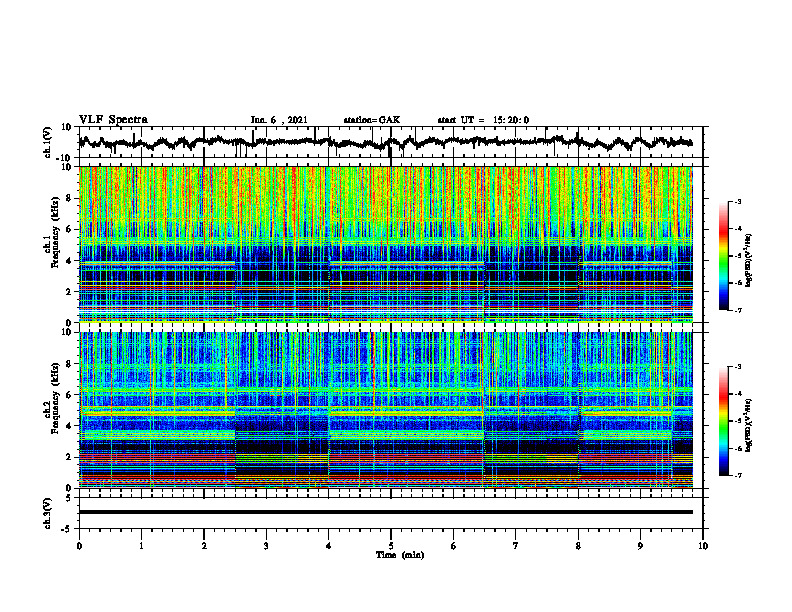Click the time axis tick label '10'
Viewport: 792px width, 612px height.
pos(703,546)
